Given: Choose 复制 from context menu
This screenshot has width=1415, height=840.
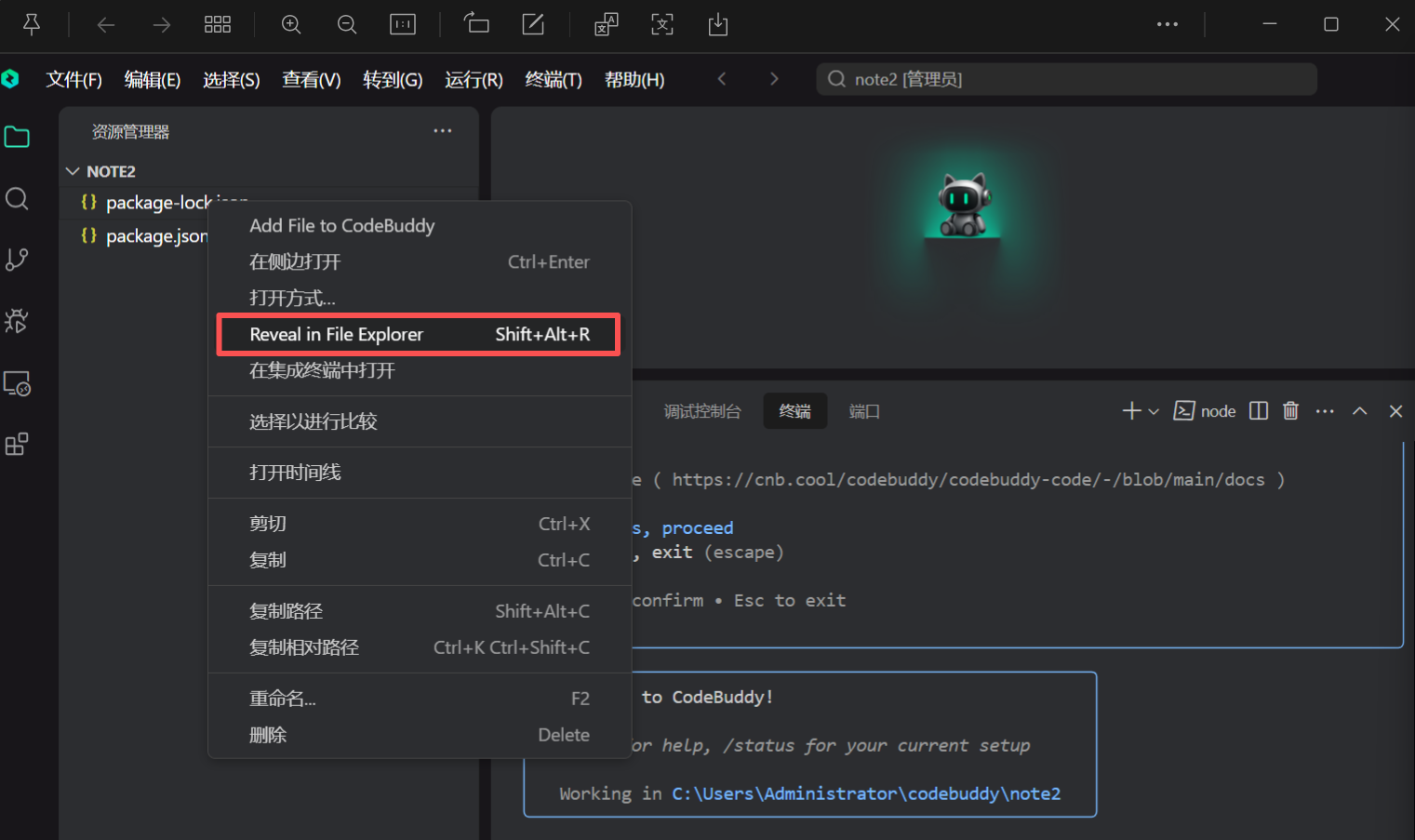Looking at the screenshot, I should tap(420, 561).
